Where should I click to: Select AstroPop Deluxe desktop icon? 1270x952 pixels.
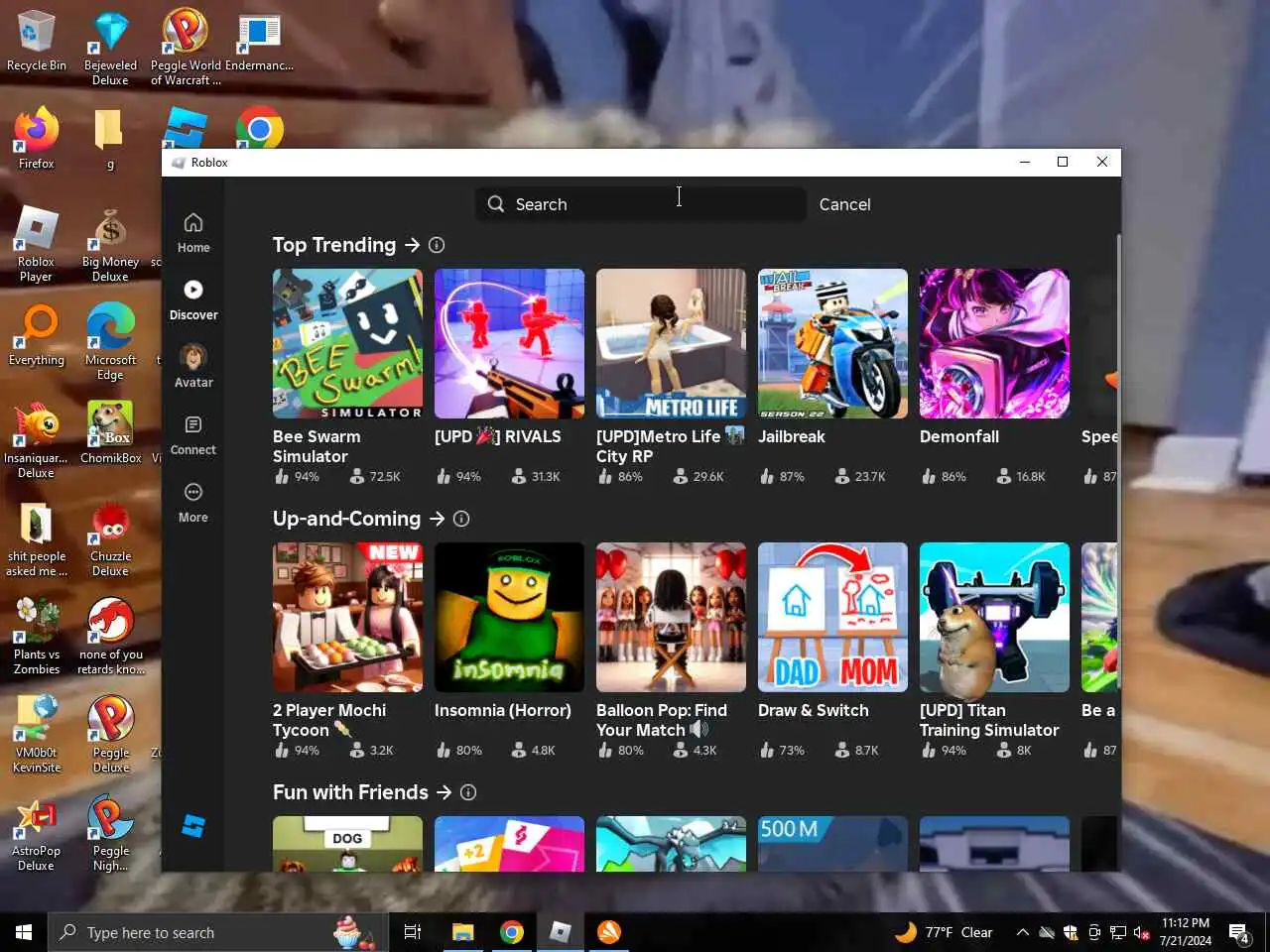pos(37,833)
